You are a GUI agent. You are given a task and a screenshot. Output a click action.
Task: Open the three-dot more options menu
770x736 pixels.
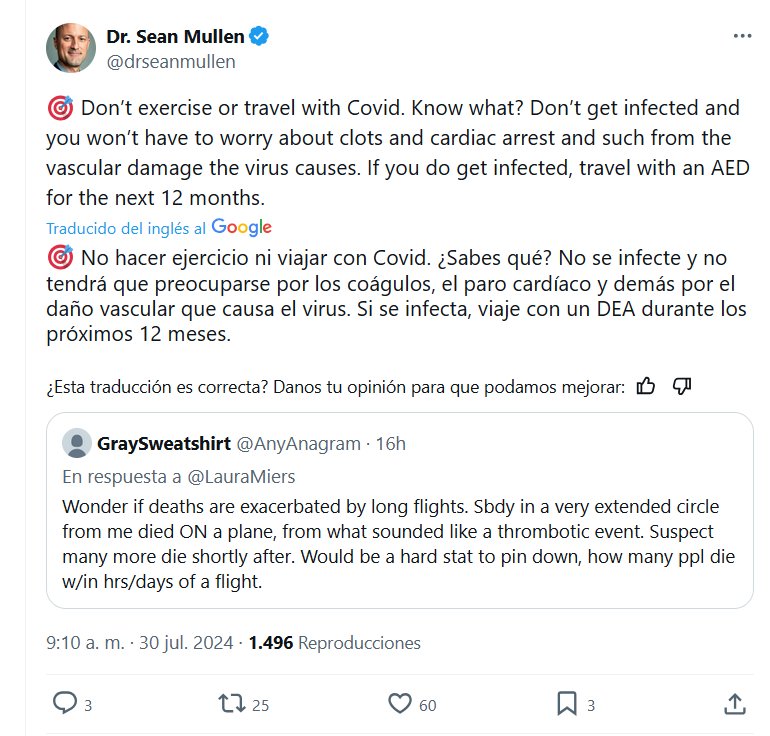pyautogui.click(x=741, y=36)
